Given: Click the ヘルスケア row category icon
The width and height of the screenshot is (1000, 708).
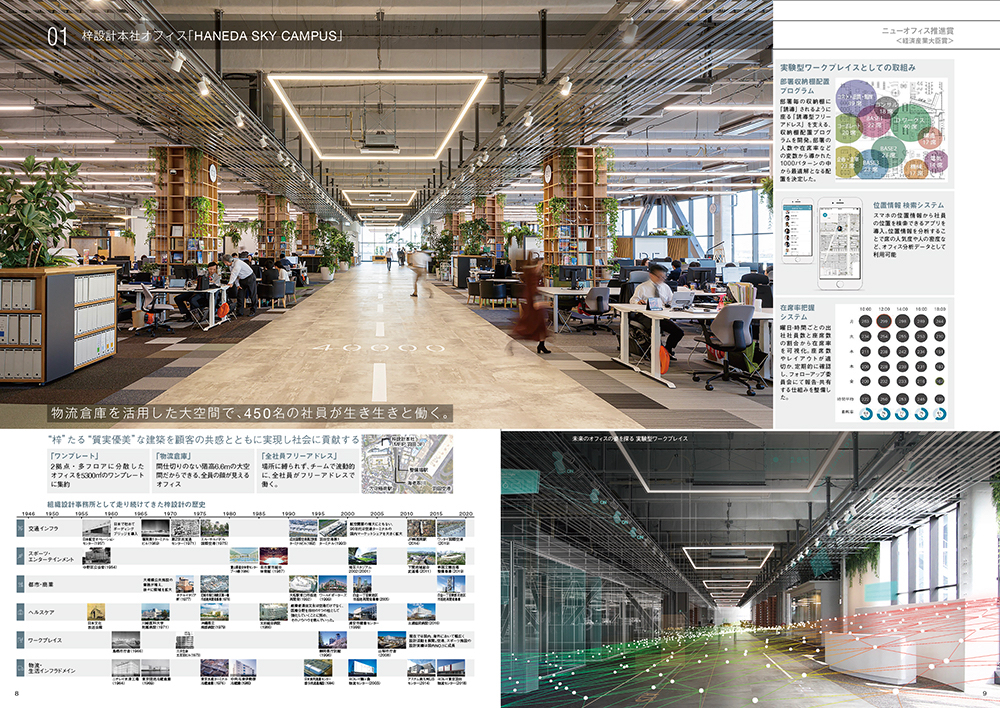Looking at the screenshot, I should 21,612.
